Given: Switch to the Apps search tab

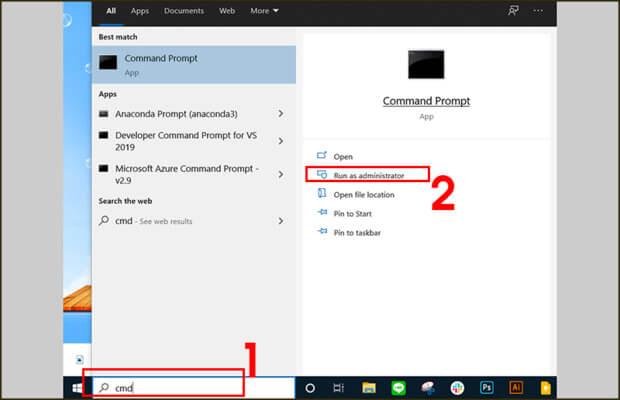Looking at the screenshot, I should tap(140, 11).
